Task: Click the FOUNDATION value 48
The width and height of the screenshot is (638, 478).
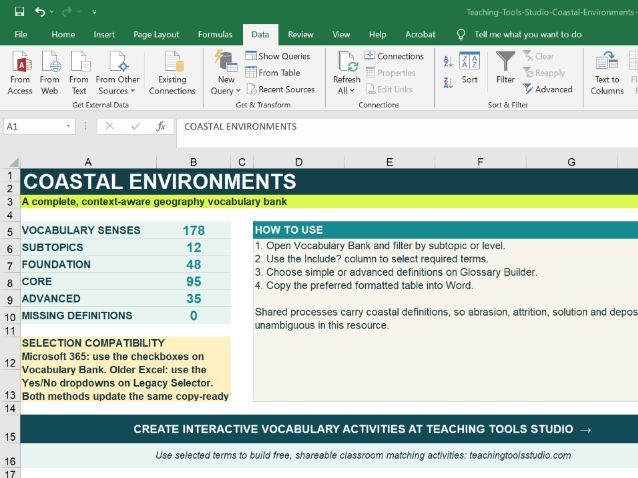Action: [194, 265]
